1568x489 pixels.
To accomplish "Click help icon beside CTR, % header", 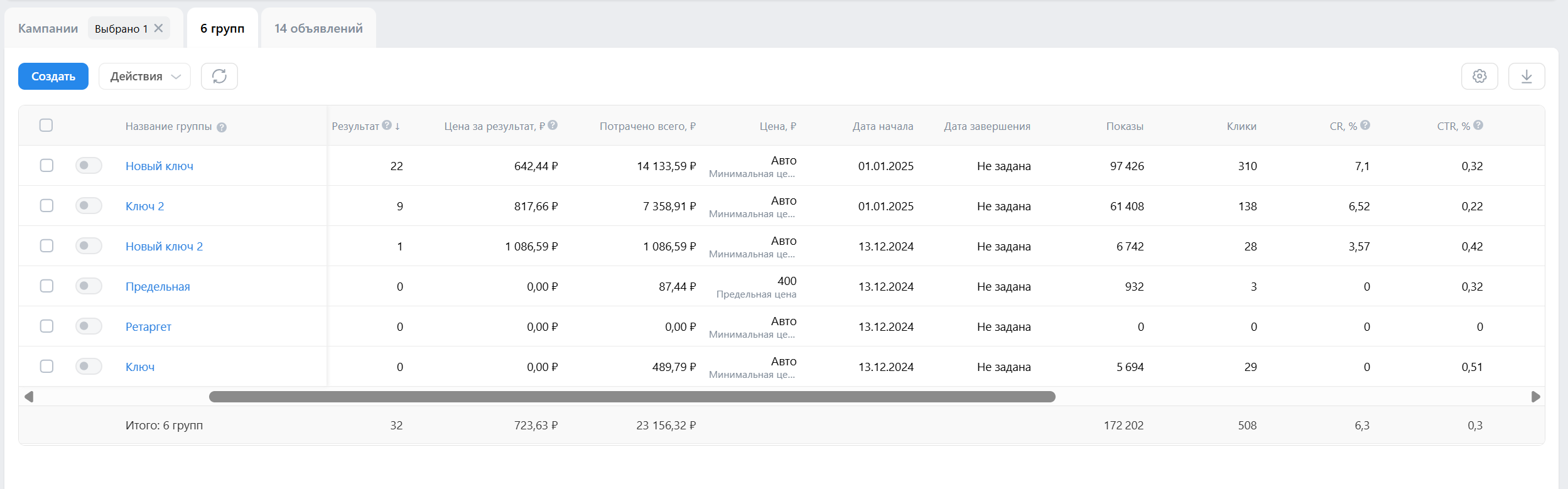I will click(1478, 126).
